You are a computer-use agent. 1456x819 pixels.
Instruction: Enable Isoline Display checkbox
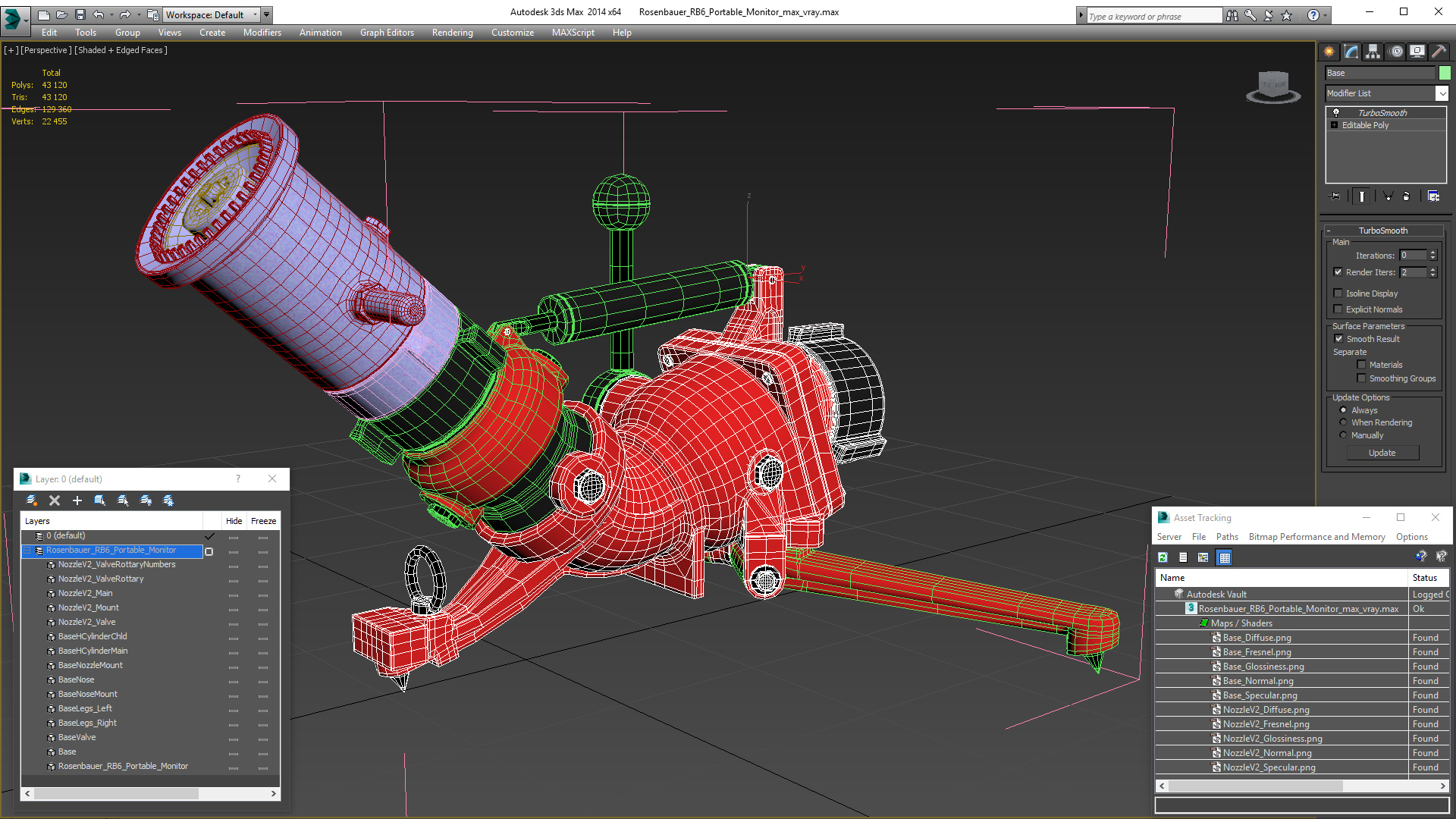point(1338,293)
